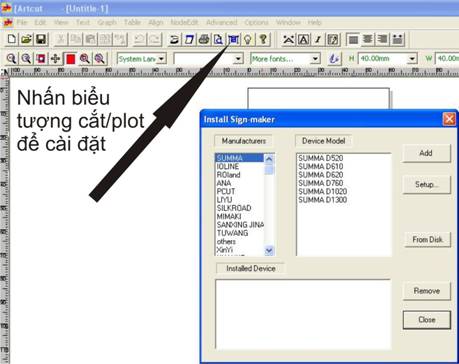459x364 pixels.
Task: Click the align left text icon
Action: 353,39
